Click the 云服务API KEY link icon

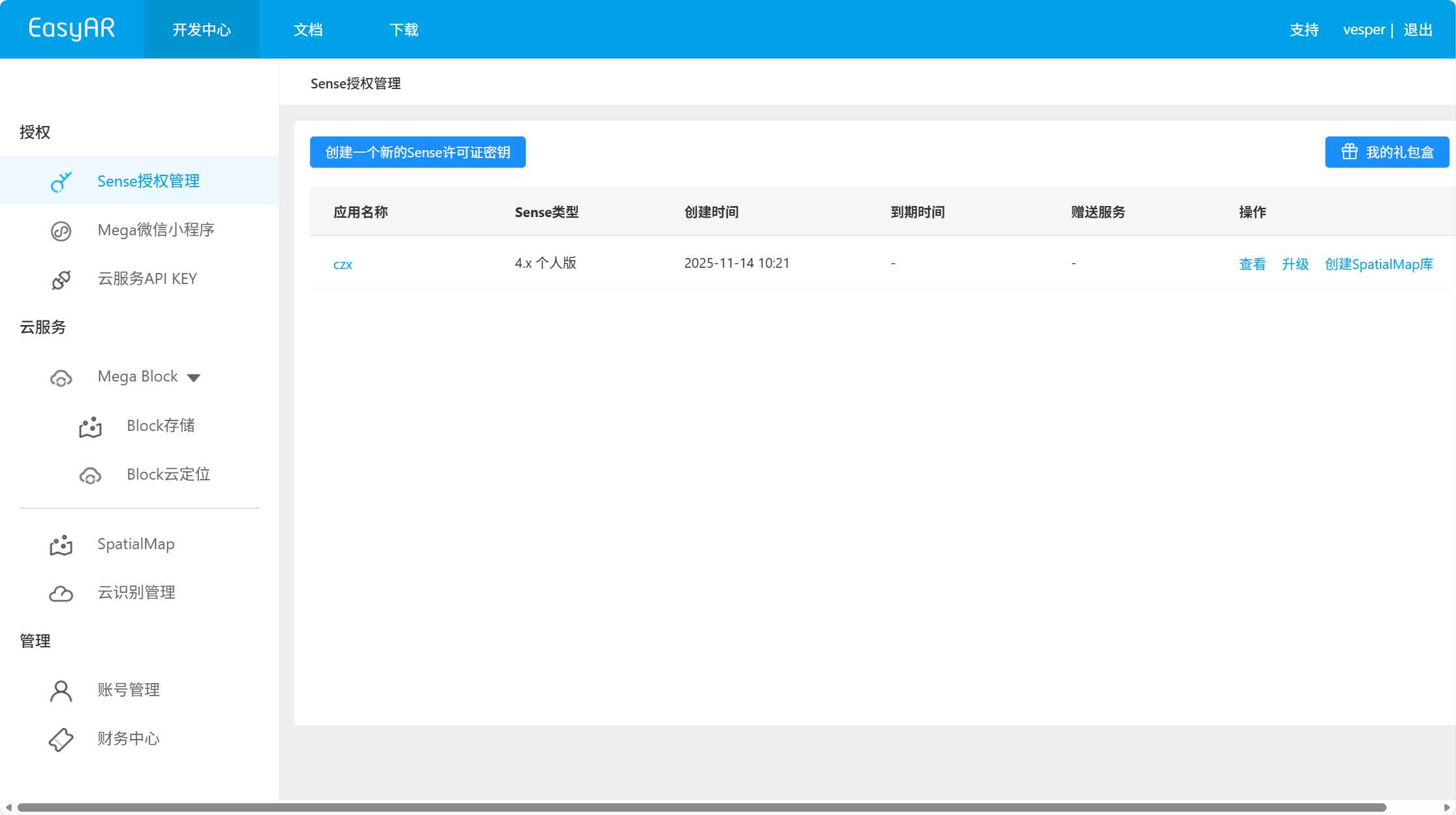pos(61,279)
